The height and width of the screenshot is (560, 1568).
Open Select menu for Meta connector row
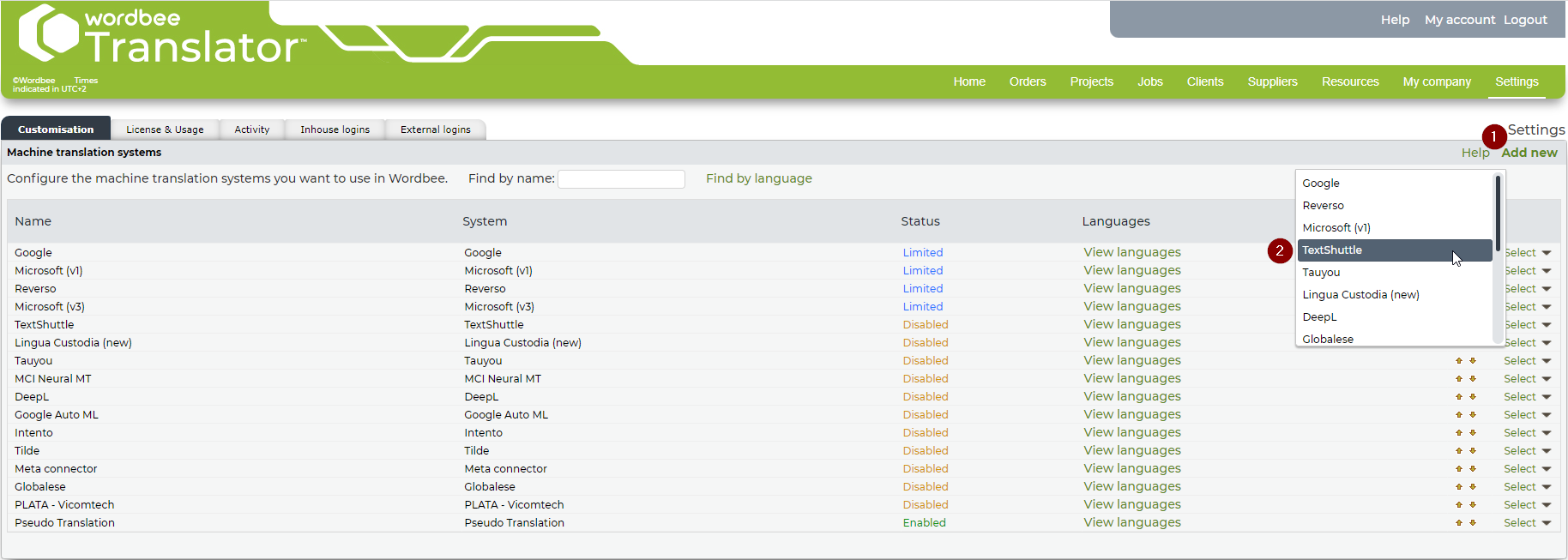1527,469
